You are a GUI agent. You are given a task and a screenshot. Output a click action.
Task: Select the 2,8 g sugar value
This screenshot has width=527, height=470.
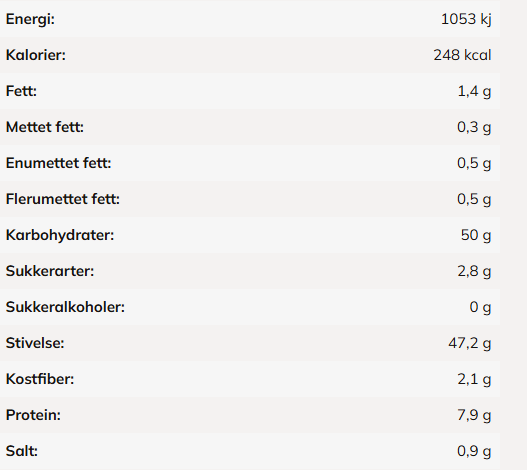coord(474,271)
